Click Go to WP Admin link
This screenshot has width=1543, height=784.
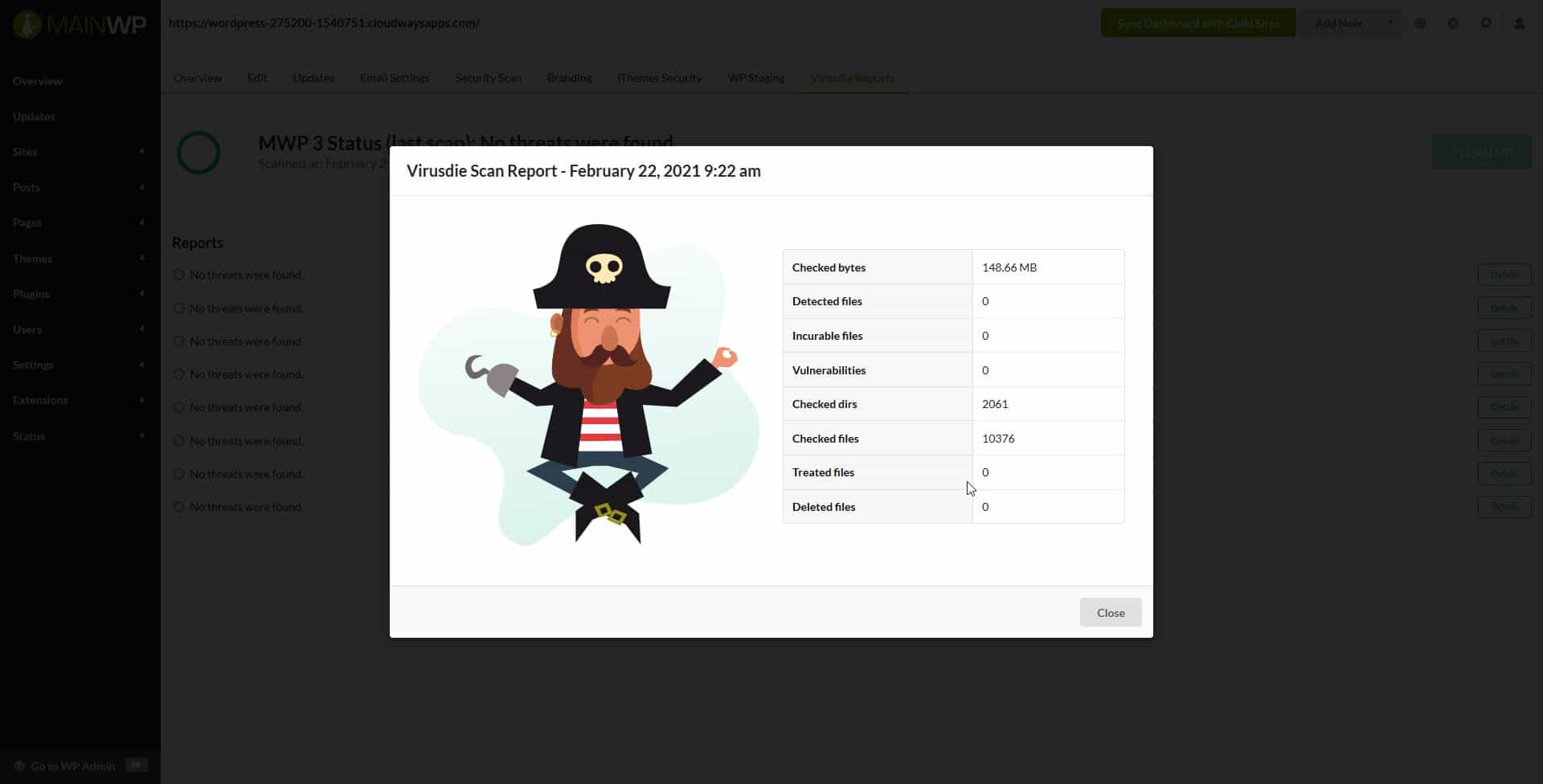tap(73, 766)
